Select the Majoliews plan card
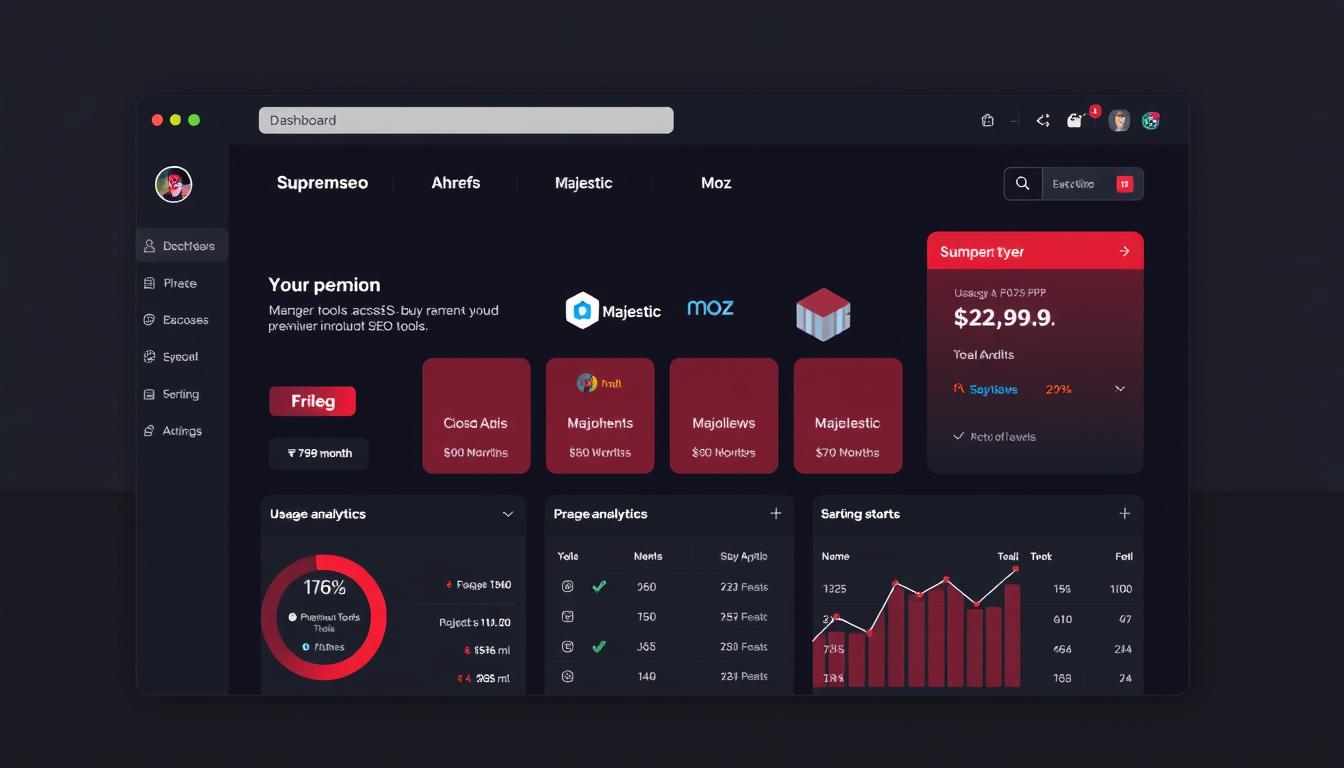 tap(724, 416)
